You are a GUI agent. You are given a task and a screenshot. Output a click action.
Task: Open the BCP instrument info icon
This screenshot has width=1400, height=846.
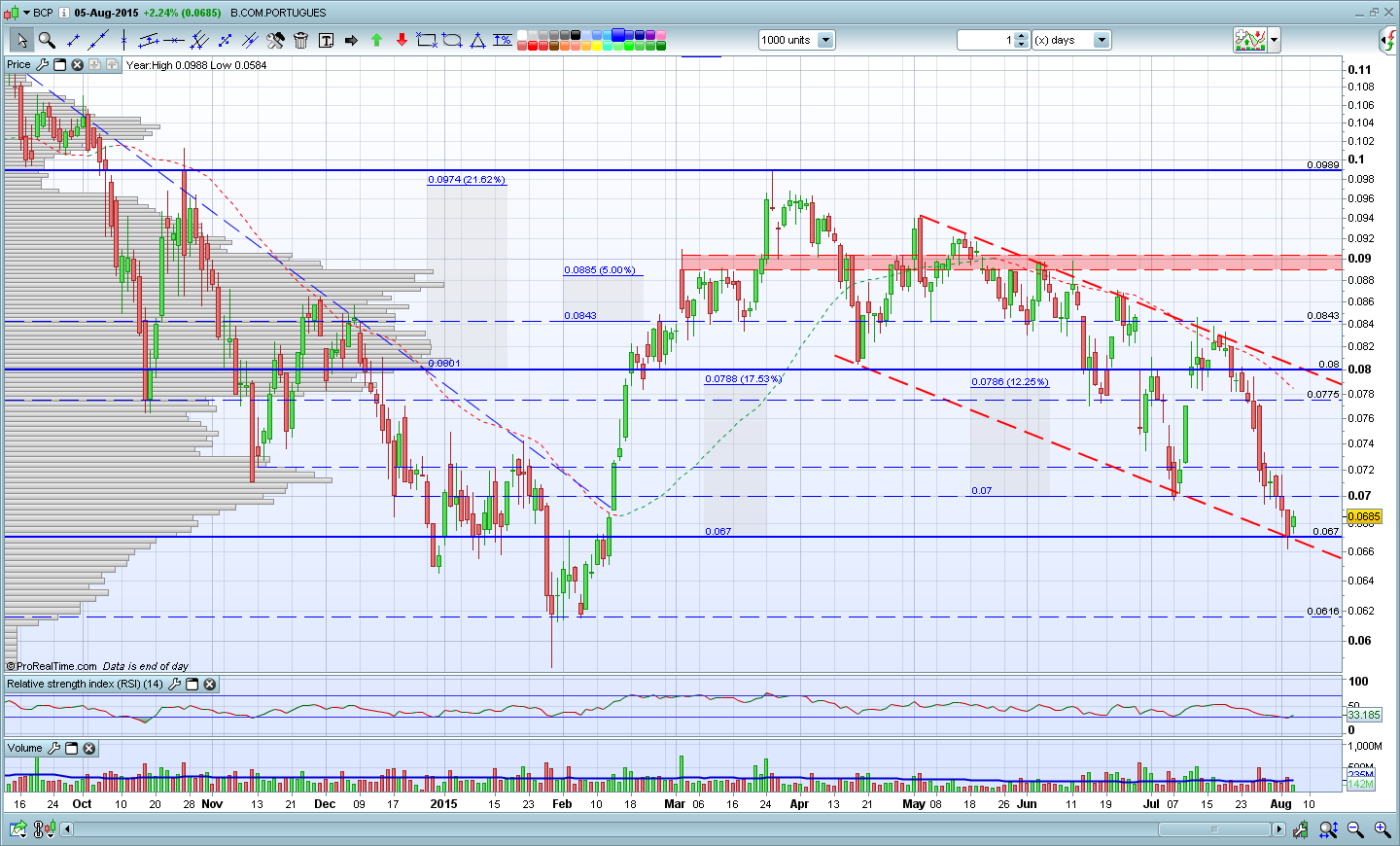tap(64, 13)
